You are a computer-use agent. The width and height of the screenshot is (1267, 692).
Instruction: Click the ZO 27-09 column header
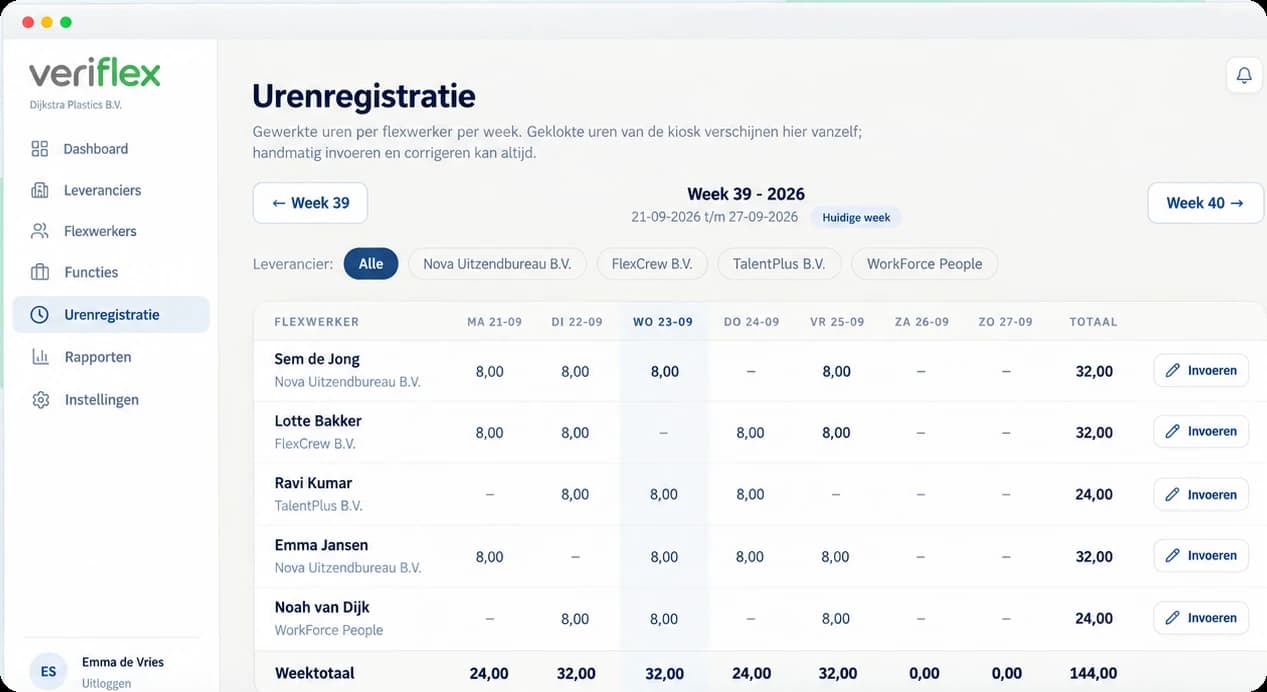coord(1006,322)
